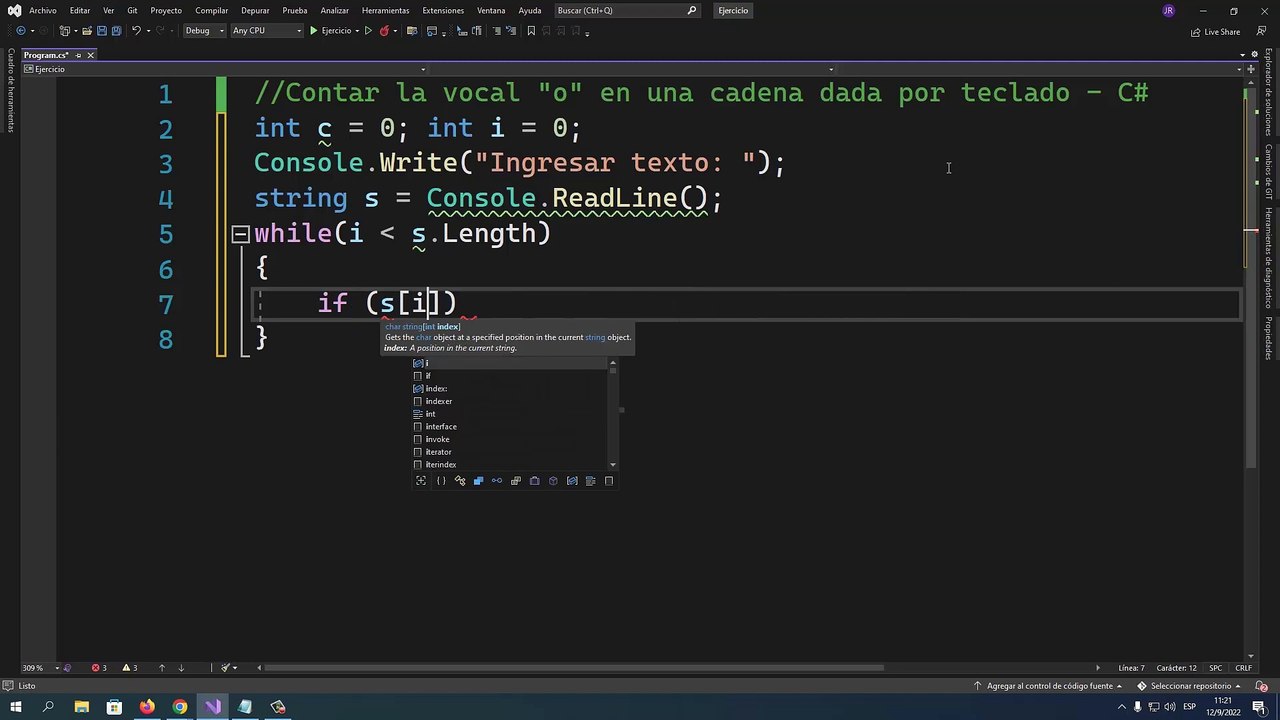Select 'interface' suggestion in IntelliSense list
Screen dimensions: 1280x720
click(511, 427)
